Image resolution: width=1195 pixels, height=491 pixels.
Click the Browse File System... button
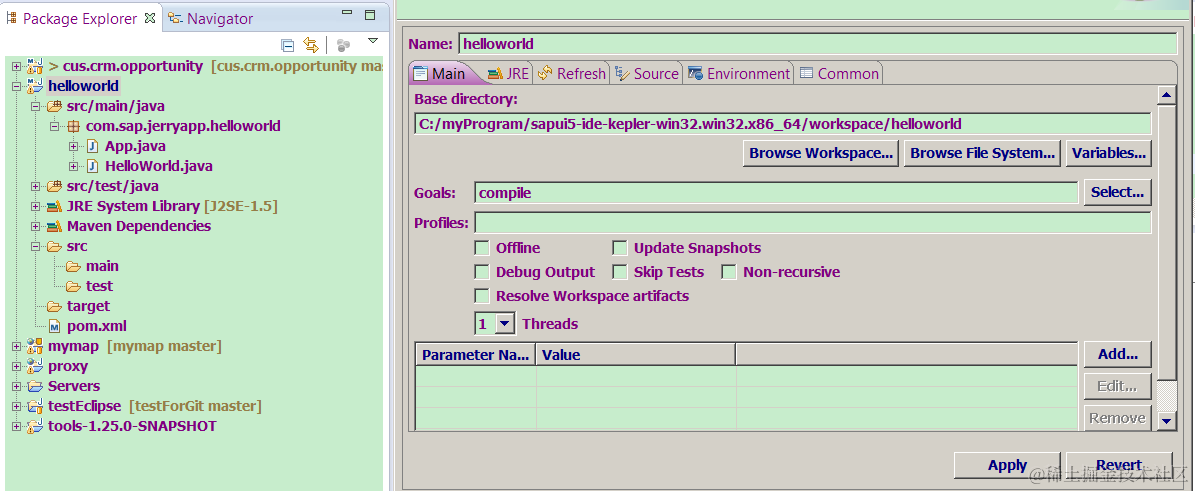pyautogui.click(x=982, y=153)
